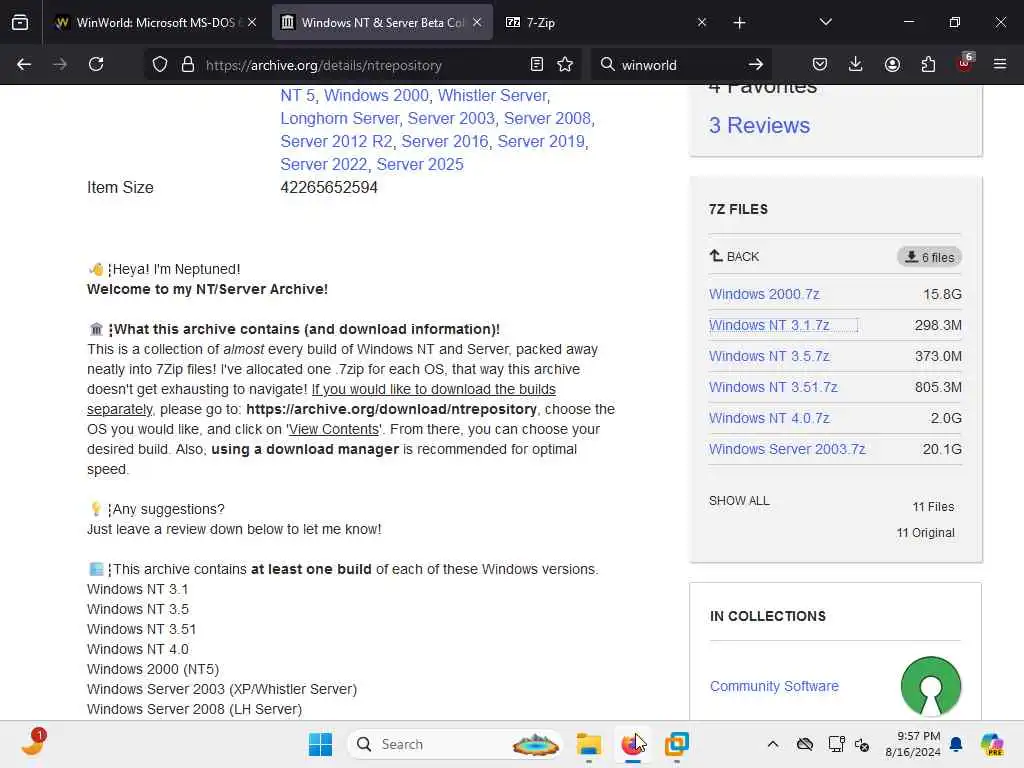Viewport: 1024px width, 768px height.
Task: Open Firefox View recent browsing icon
Action: coord(20,22)
